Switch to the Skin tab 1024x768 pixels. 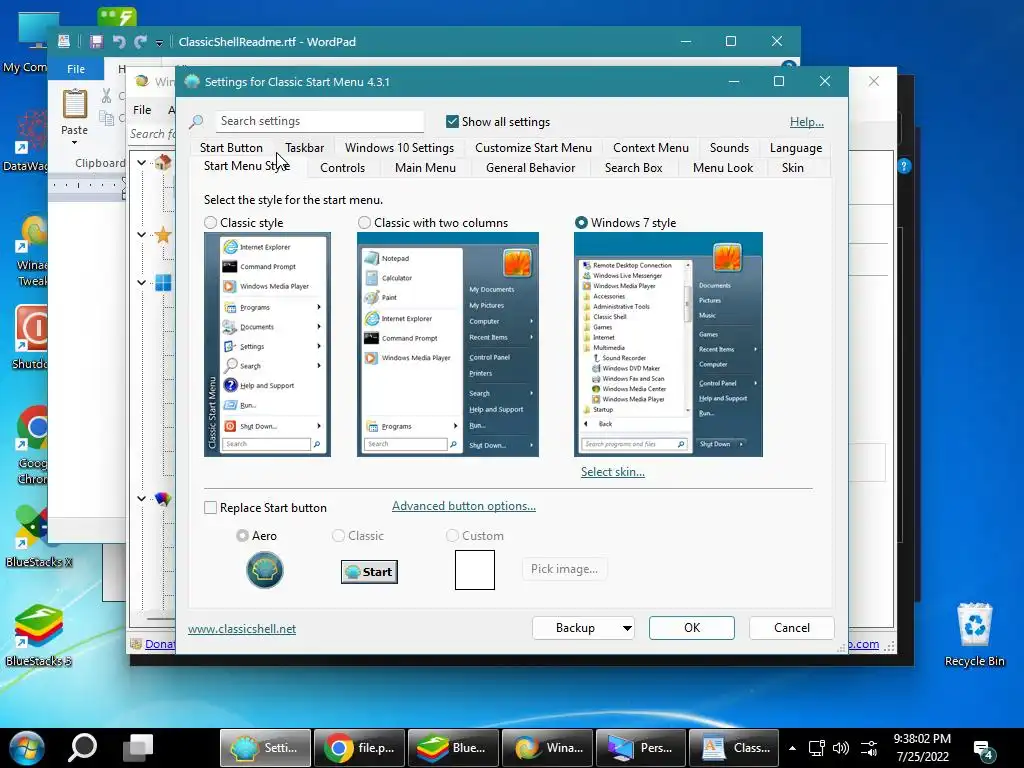click(x=793, y=168)
